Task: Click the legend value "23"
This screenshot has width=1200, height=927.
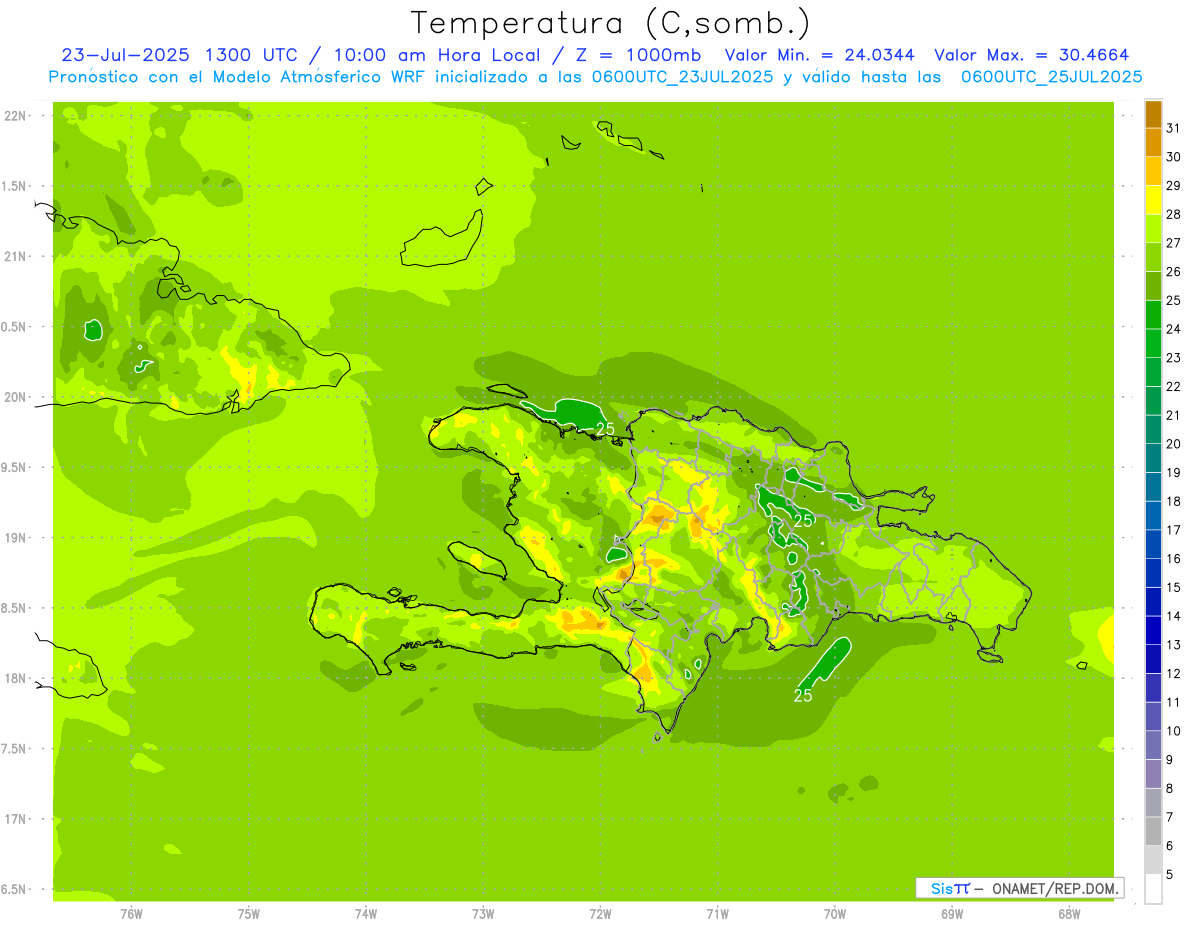Action: pos(1173,358)
